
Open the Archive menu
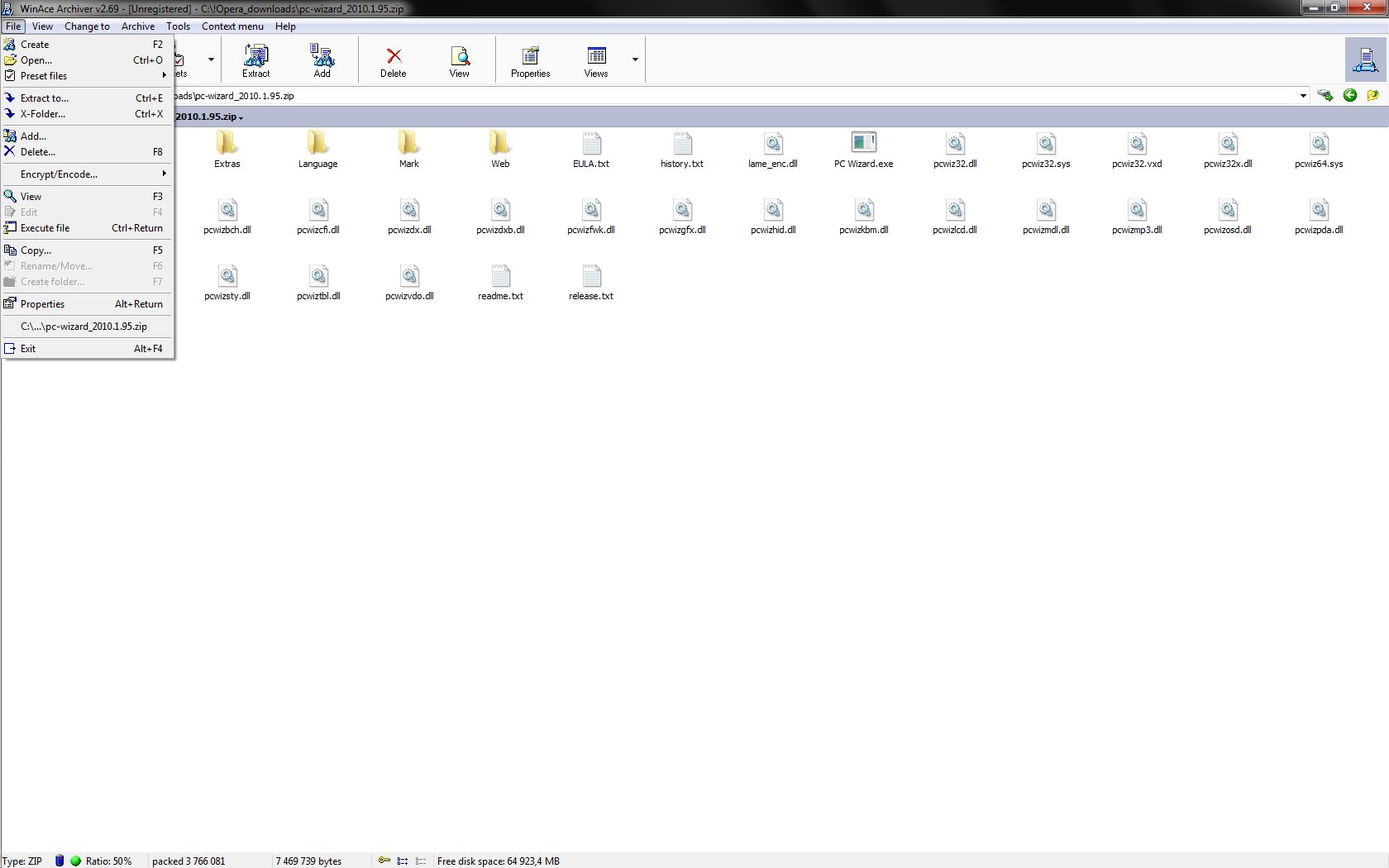tap(138, 26)
